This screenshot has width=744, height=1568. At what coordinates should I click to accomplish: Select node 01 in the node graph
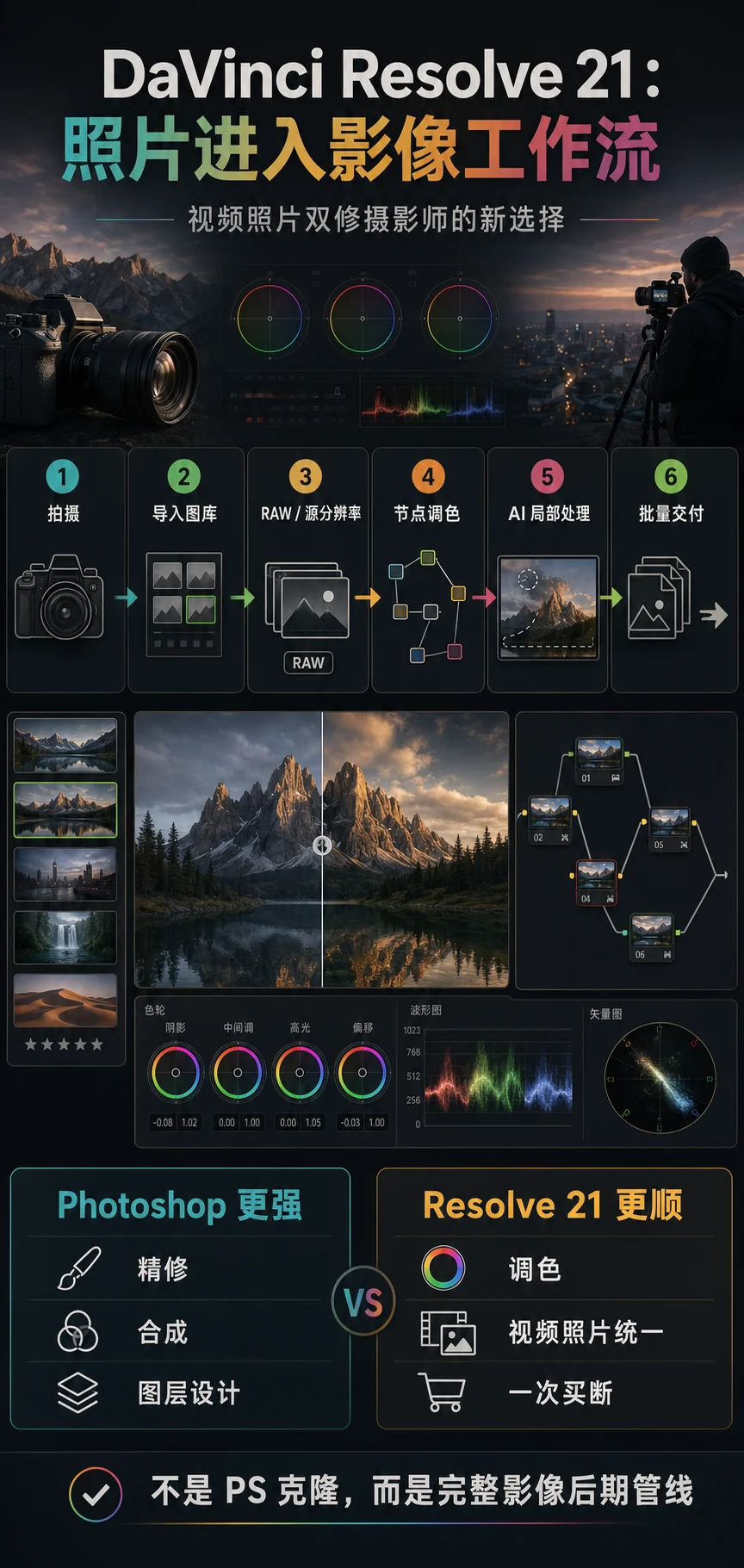pyautogui.click(x=599, y=760)
